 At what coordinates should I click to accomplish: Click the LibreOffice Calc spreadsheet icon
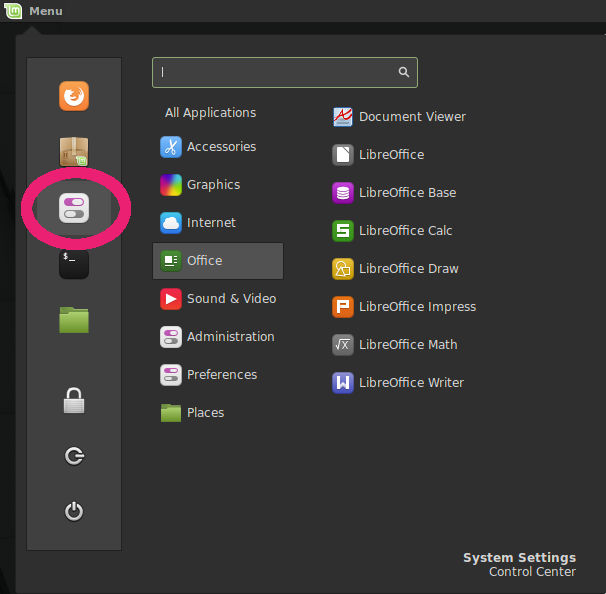click(343, 231)
